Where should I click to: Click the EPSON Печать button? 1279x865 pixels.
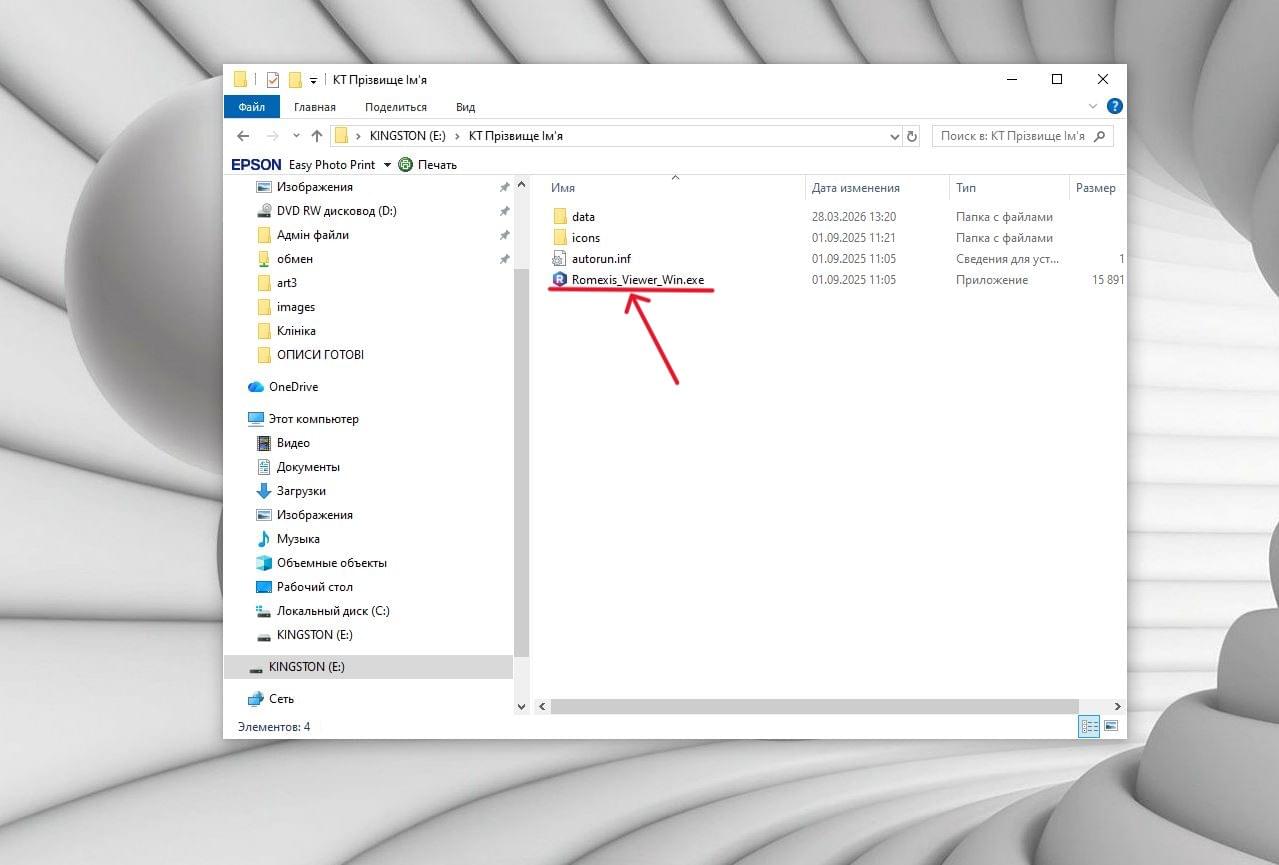[x=428, y=165]
